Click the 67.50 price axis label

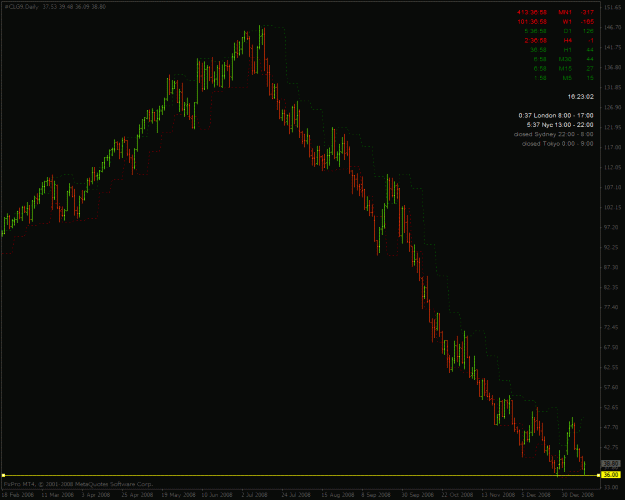tap(613, 347)
